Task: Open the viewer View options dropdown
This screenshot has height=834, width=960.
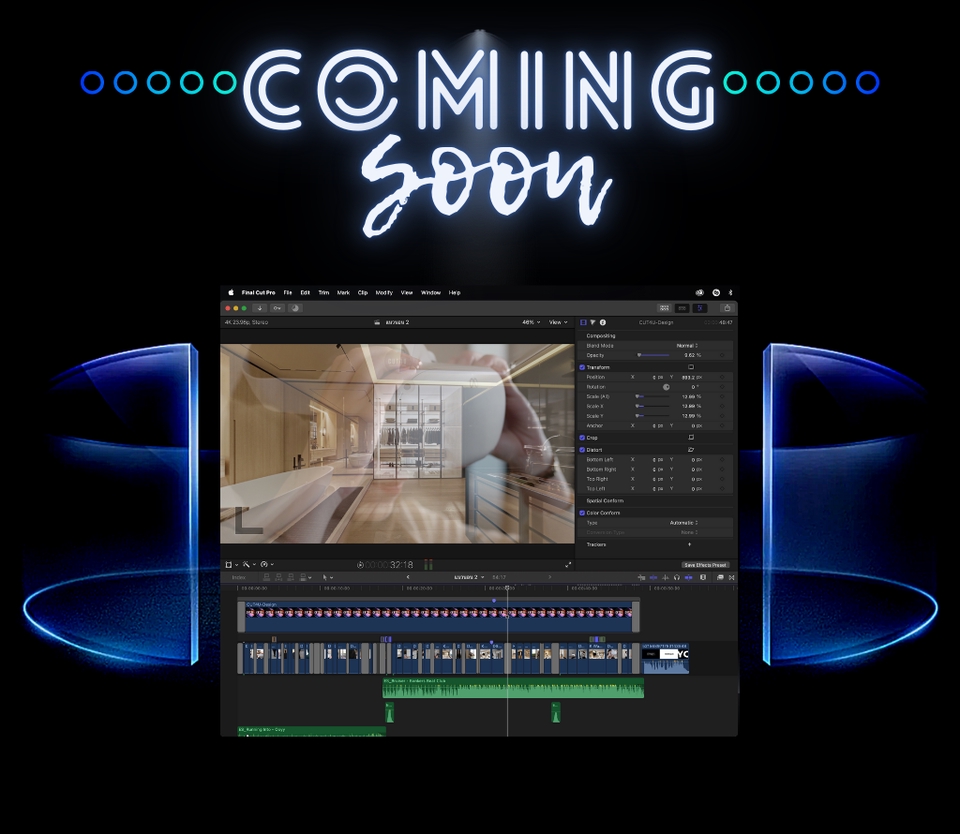Action: pos(558,322)
